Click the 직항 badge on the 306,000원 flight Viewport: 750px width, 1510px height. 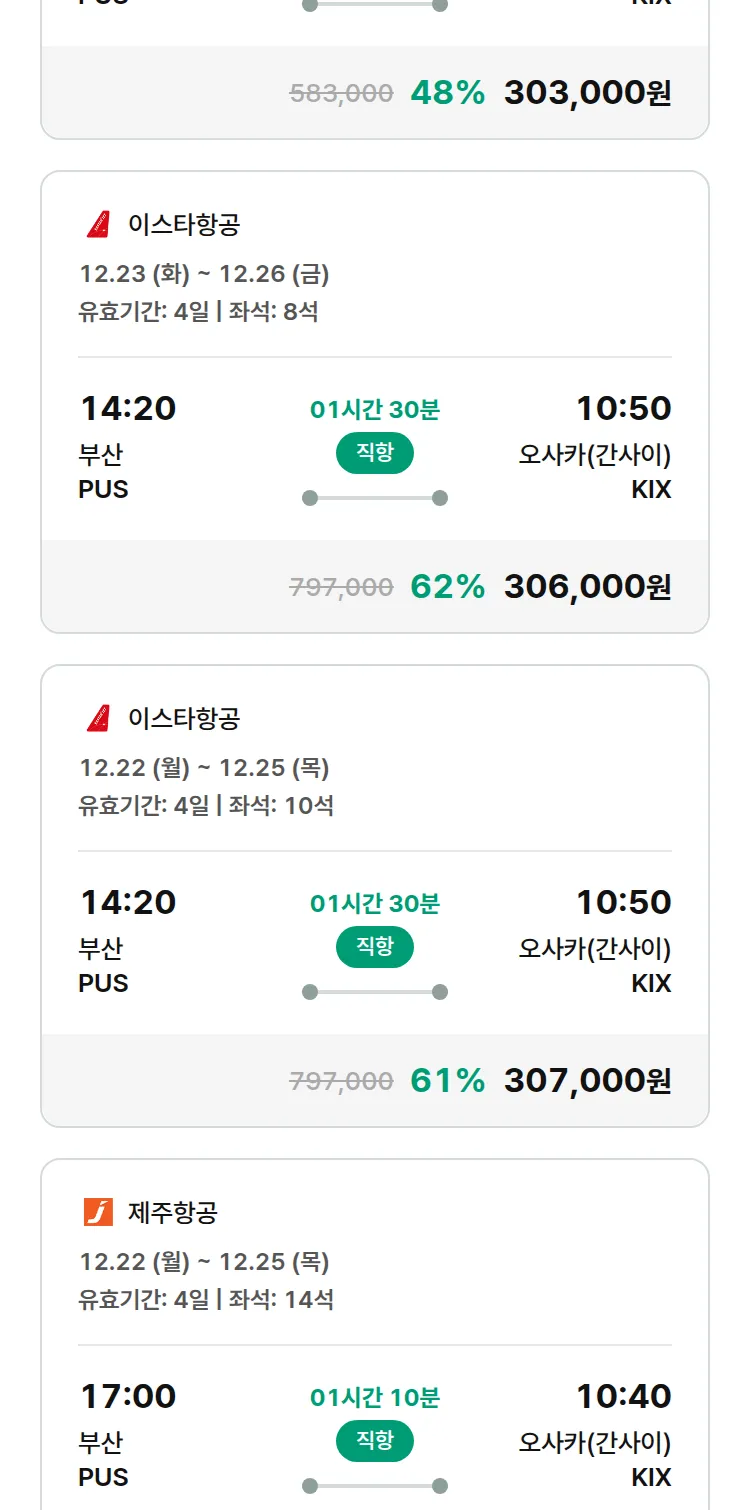374,453
